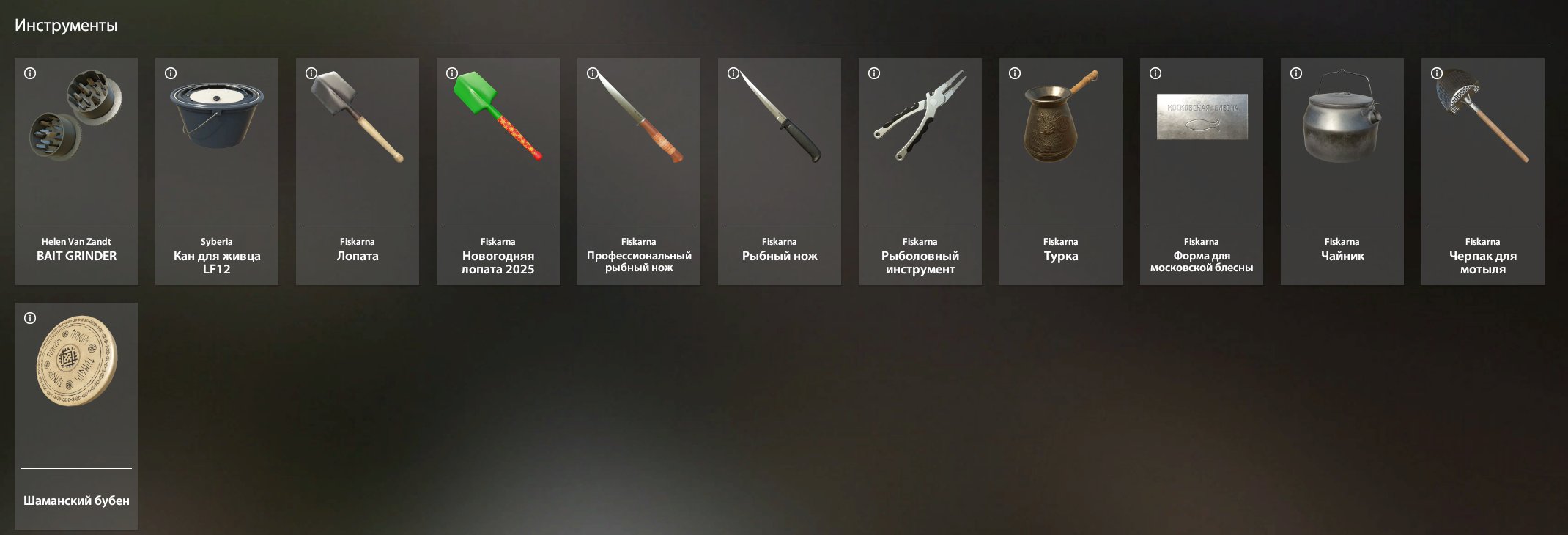The width and height of the screenshot is (1568, 535).
Task: Click info icon on Кан для живца LF12
Action: pyautogui.click(x=171, y=73)
